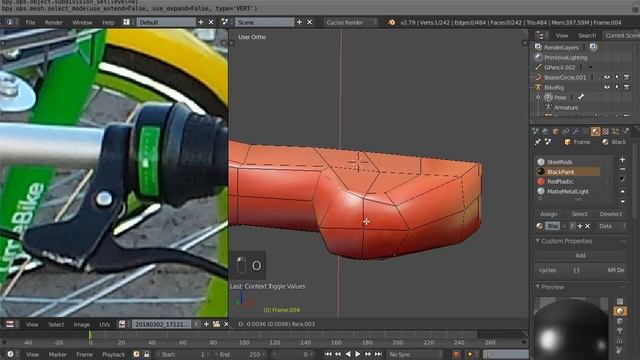Move material slot down in the list
Screen dimensions: 640x360
point(622,201)
